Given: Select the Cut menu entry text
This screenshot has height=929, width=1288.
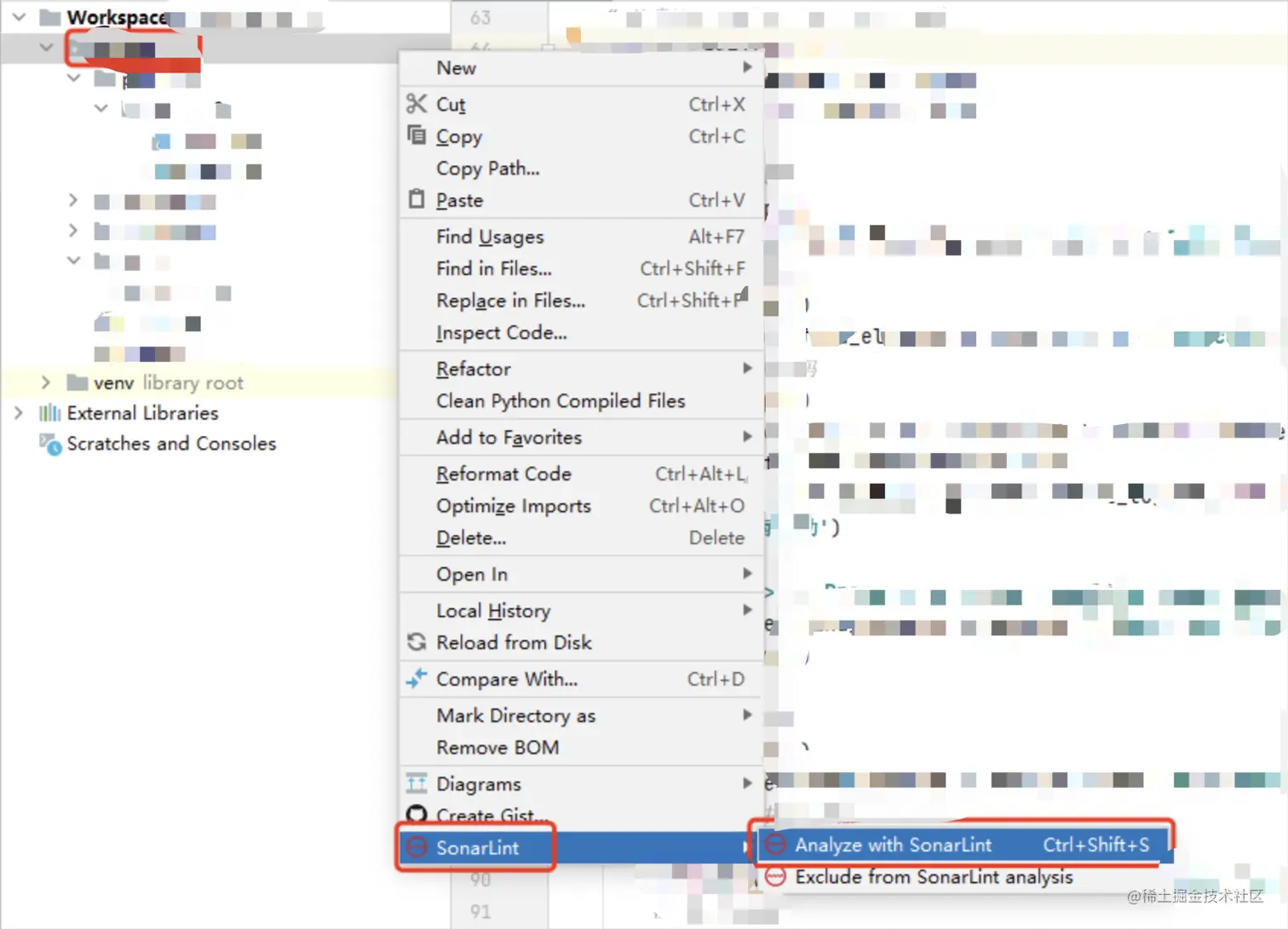Looking at the screenshot, I should 451,104.
